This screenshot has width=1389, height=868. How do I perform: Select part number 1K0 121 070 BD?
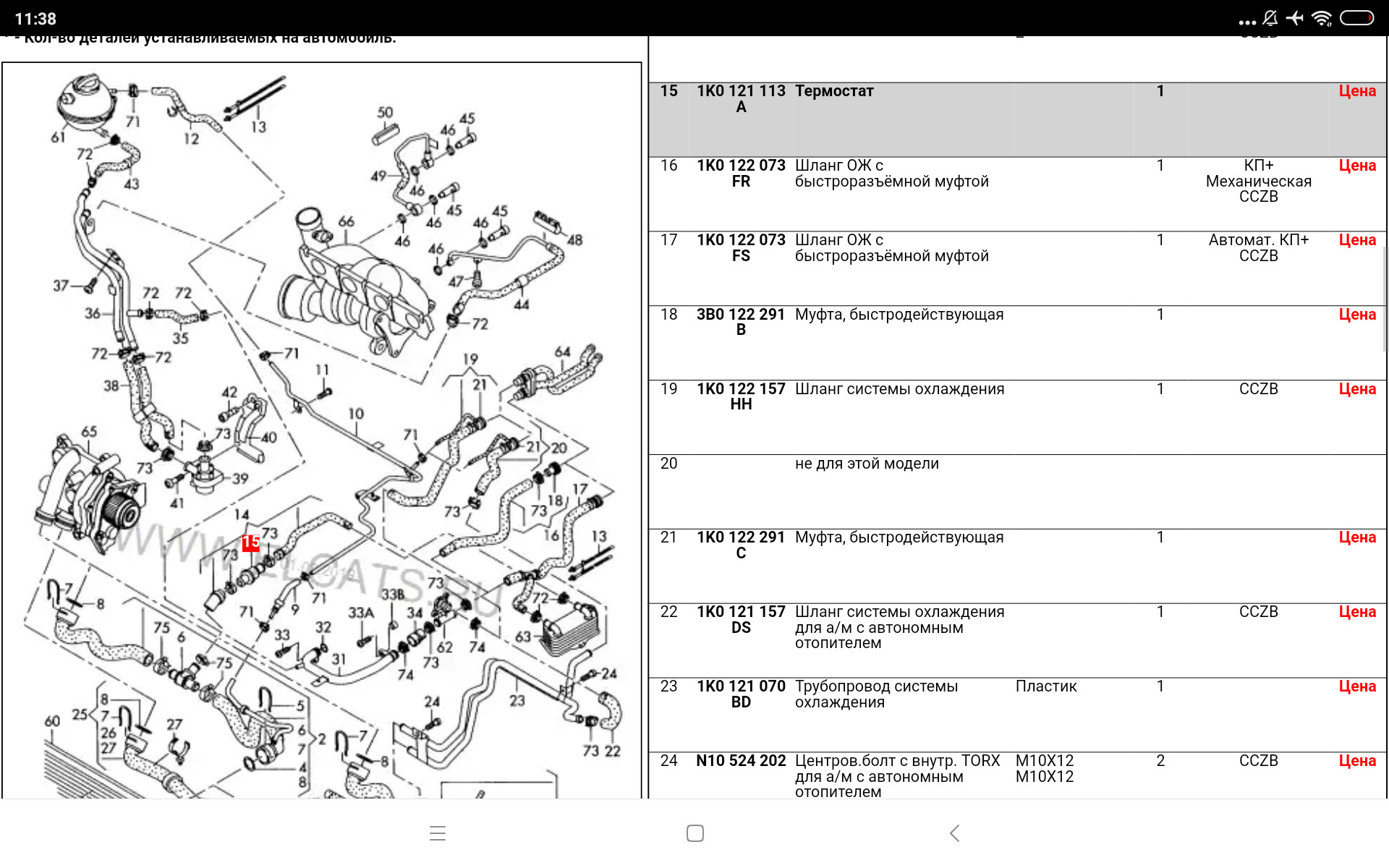[741, 694]
